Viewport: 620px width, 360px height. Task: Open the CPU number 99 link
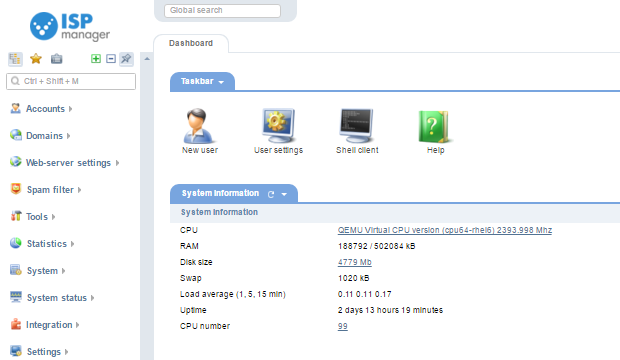[342, 326]
